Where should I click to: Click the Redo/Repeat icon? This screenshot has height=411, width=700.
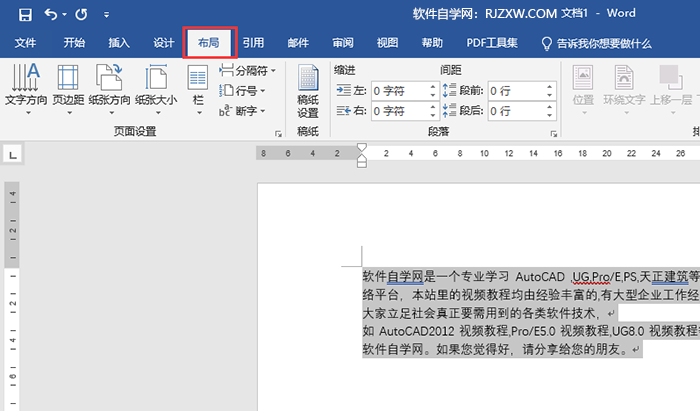[81, 15]
